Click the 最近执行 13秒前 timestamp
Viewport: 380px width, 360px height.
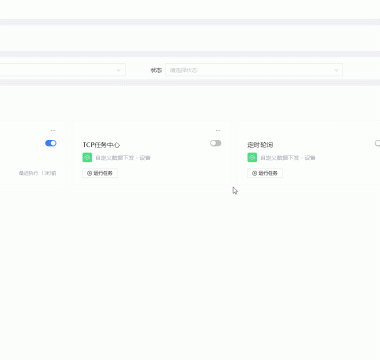click(x=37, y=173)
